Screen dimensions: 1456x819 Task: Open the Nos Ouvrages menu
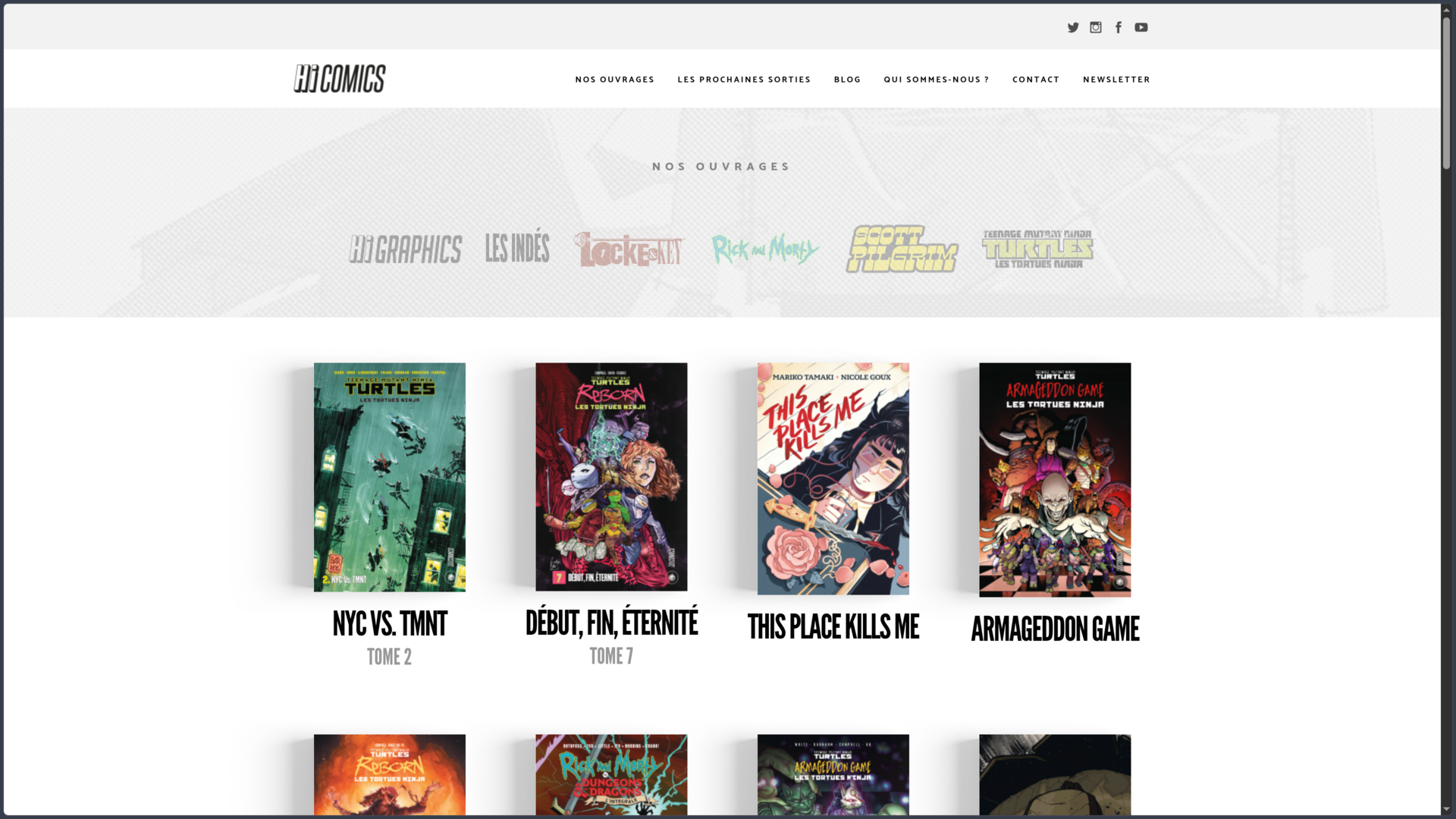tap(614, 80)
